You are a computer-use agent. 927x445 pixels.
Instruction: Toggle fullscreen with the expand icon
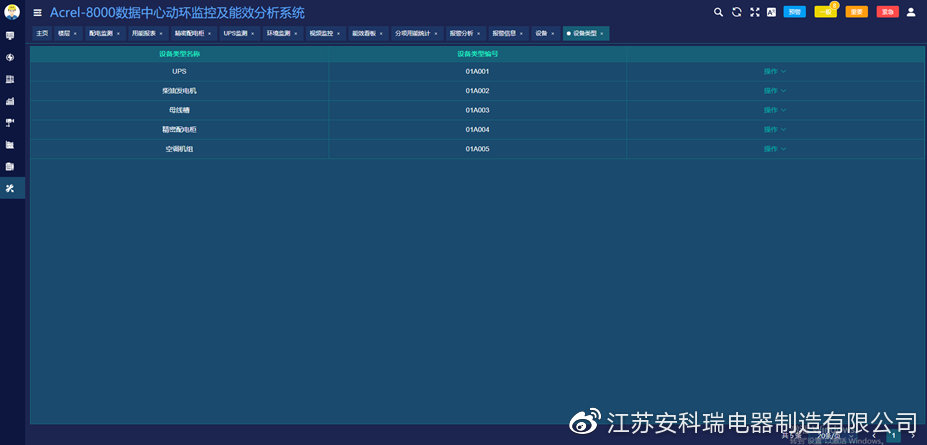point(754,12)
